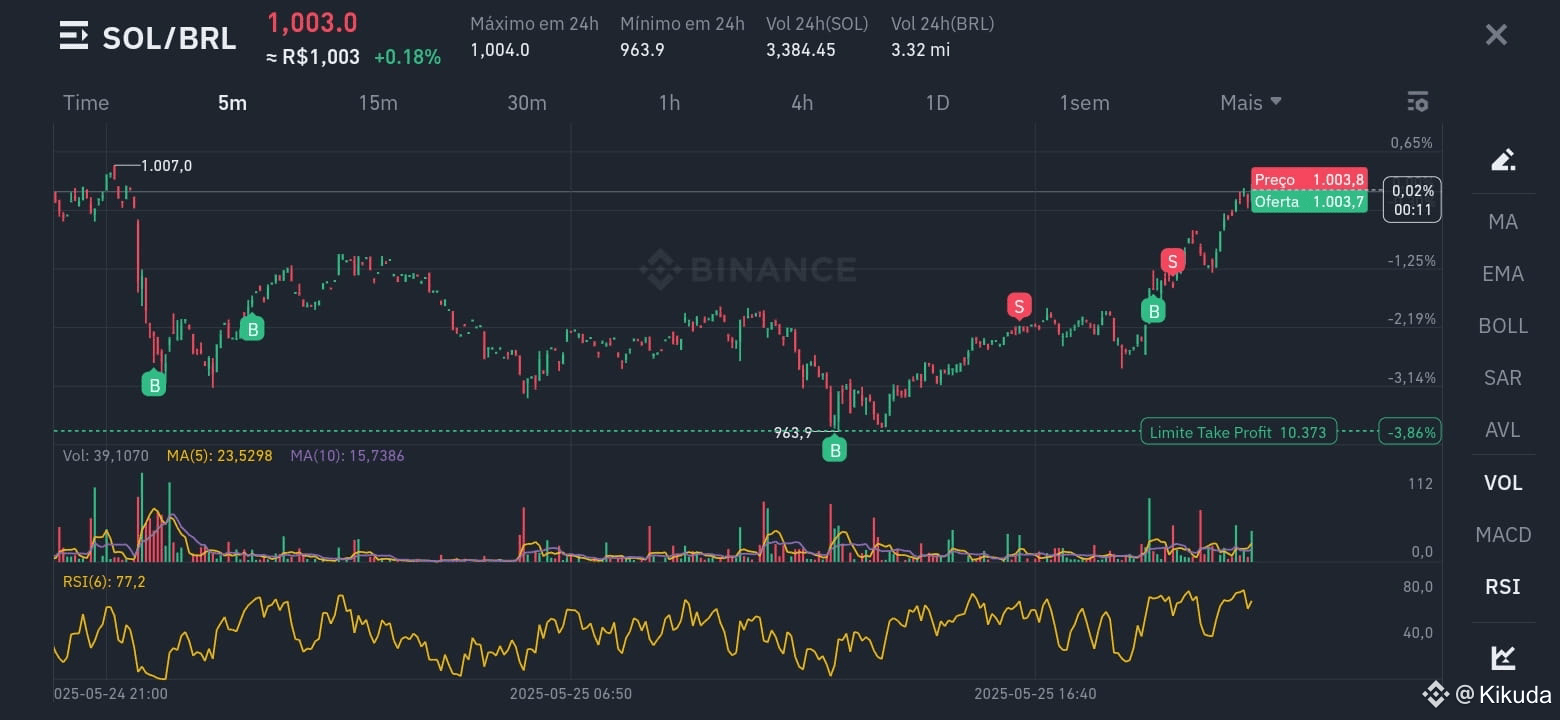Switch to the 30m interval
Image resolution: width=1560 pixels, height=720 pixels.
(x=527, y=102)
